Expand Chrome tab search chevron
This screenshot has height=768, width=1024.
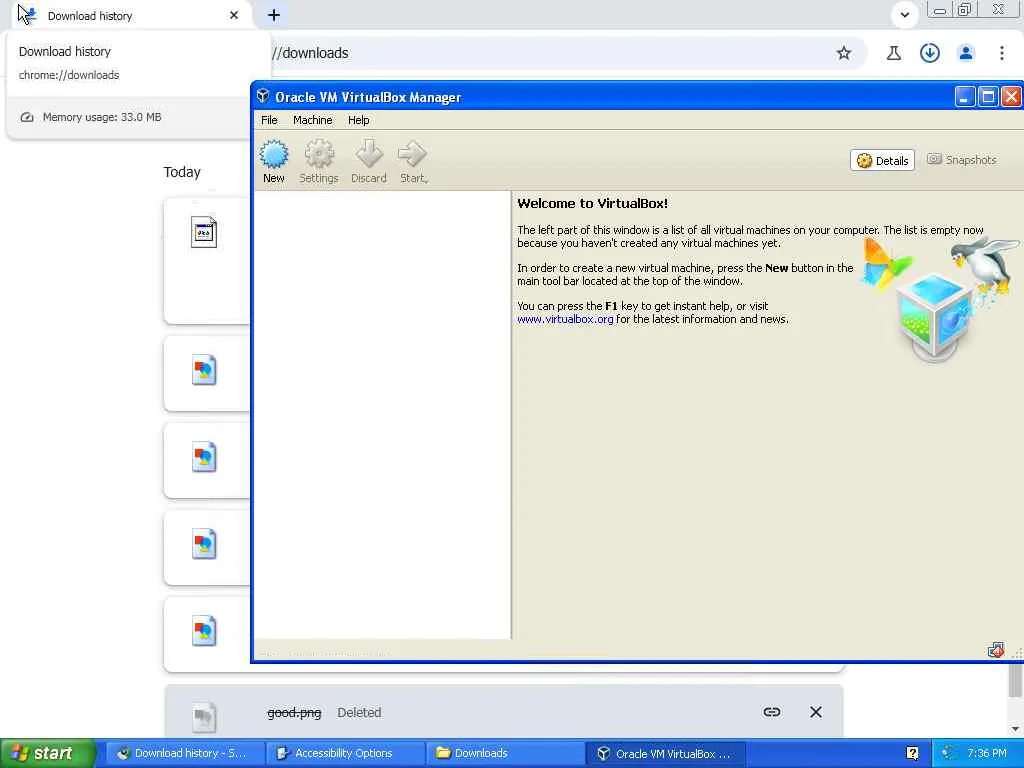(x=904, y=14)
